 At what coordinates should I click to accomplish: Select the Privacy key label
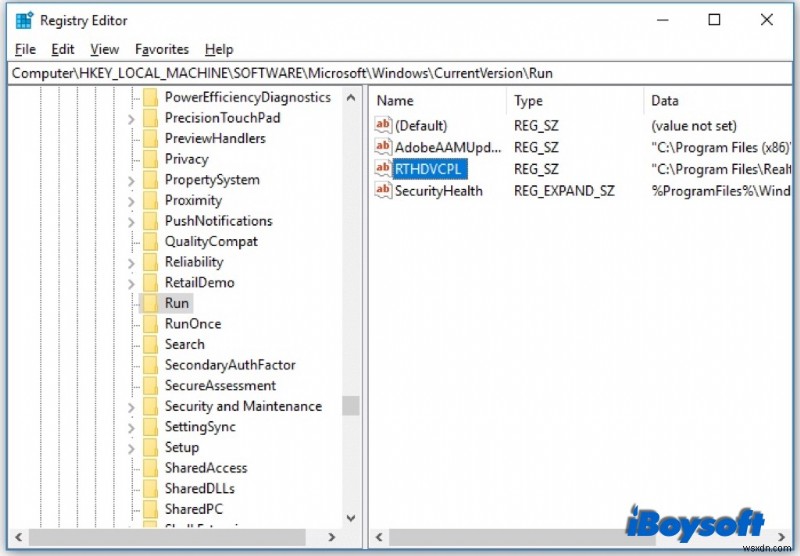(x=186, y=159)
